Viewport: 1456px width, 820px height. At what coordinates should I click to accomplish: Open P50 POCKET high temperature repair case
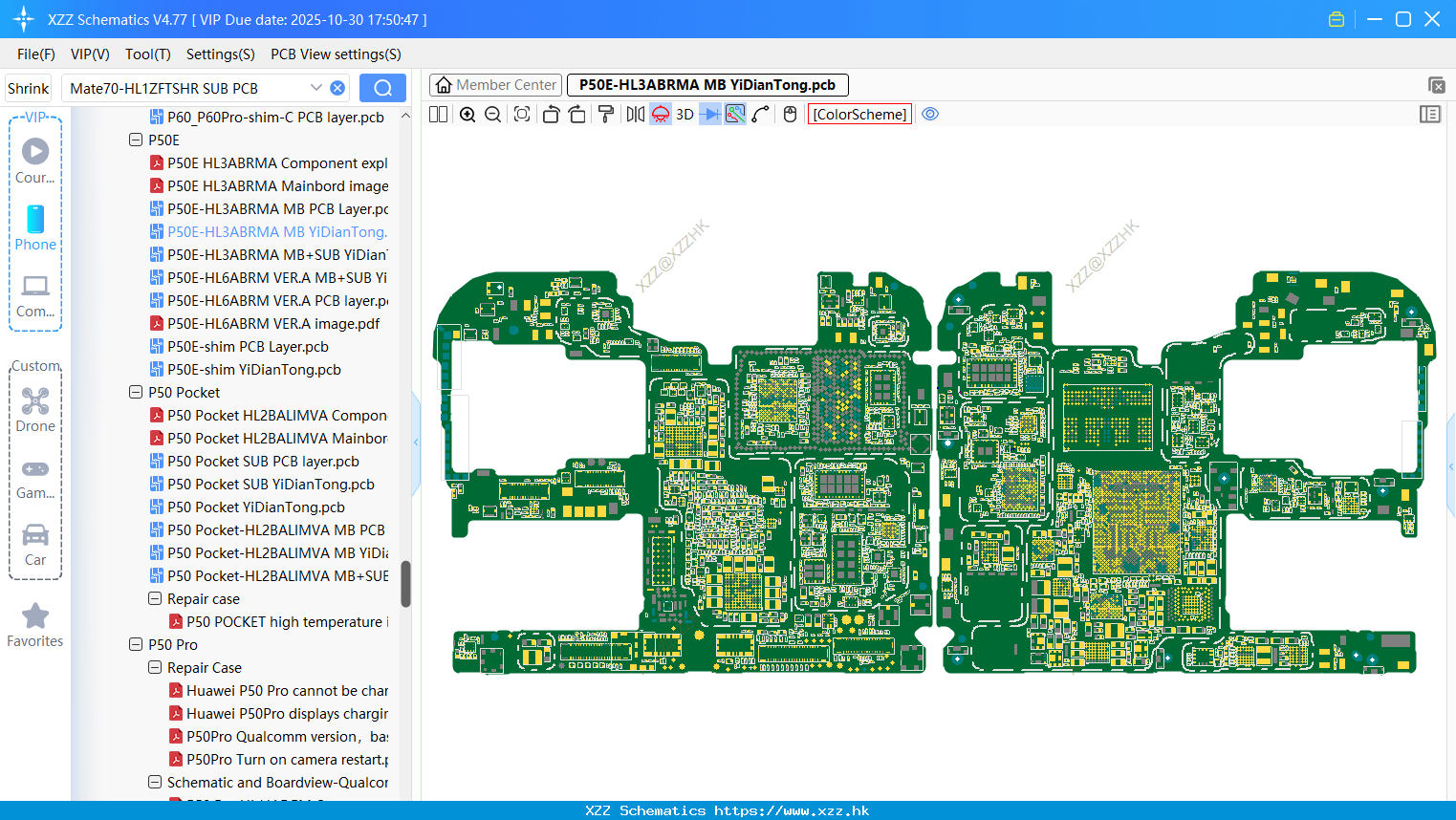click(278, 621)
